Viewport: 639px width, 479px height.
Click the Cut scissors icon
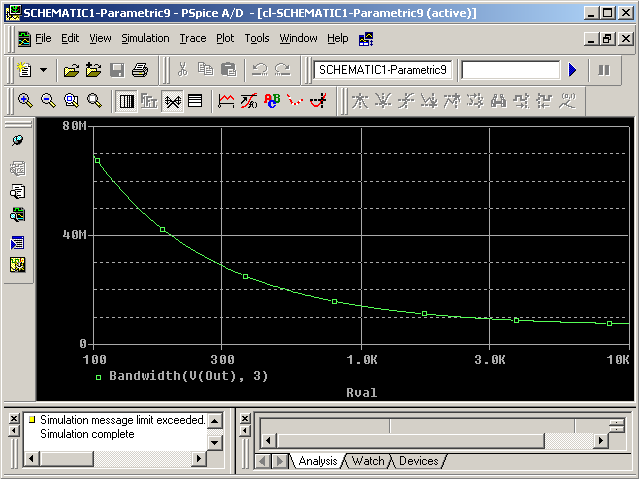pyautogui.click(x=183, y=70)
